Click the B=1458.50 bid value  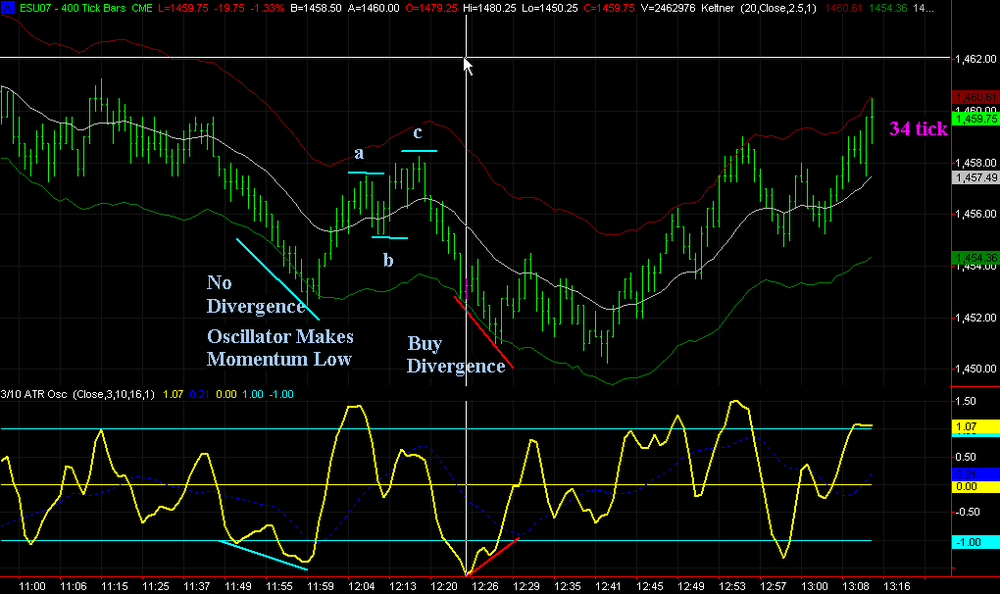pos(318,8)
